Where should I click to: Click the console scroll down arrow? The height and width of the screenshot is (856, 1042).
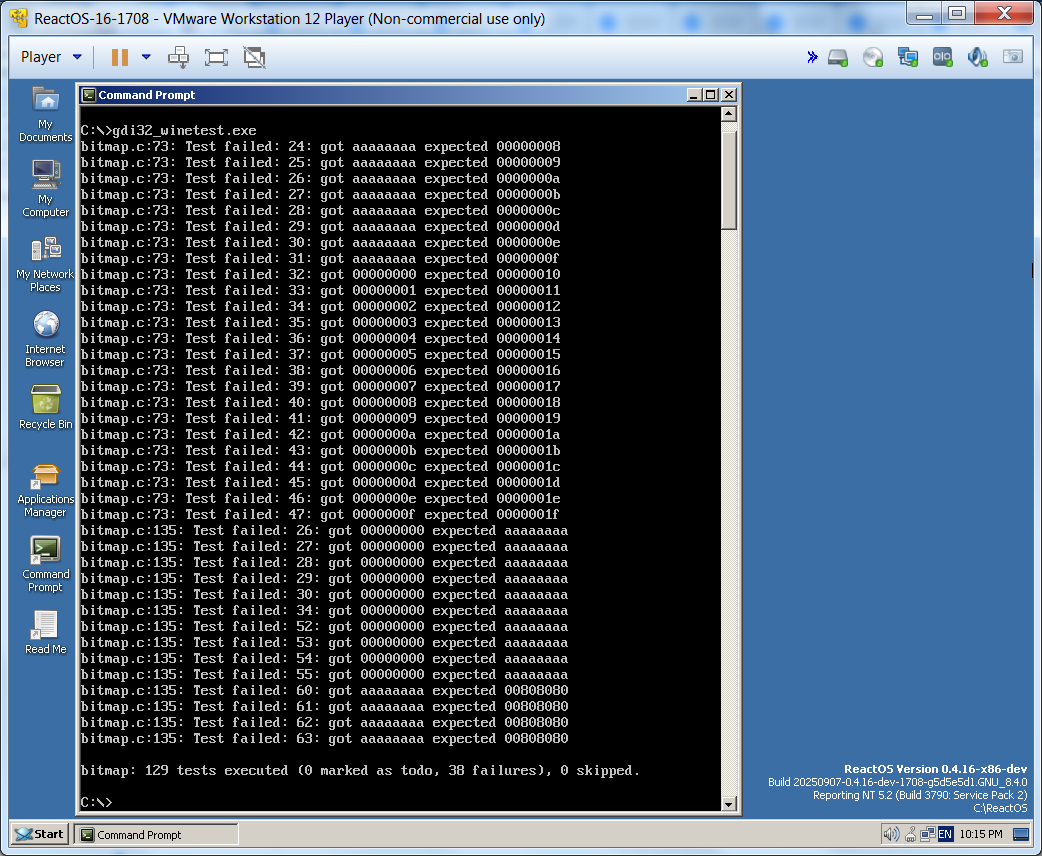[728, 804]
